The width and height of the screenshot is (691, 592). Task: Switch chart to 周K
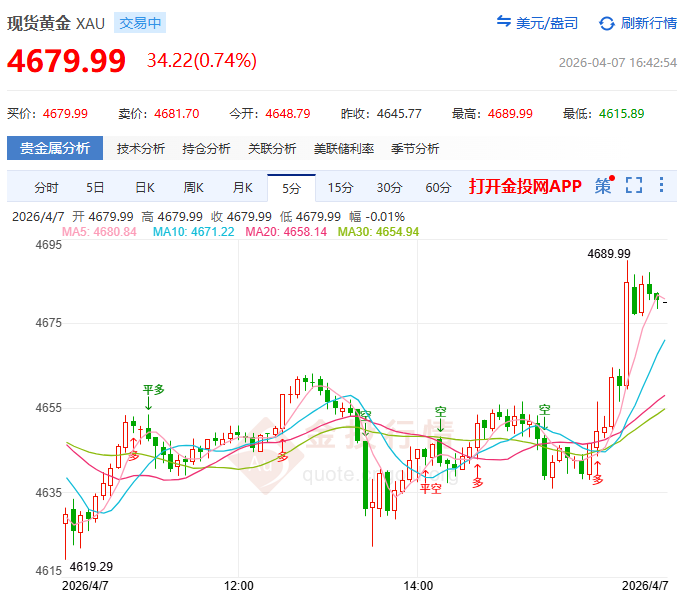pyautogui.click(x=193, y=188)
